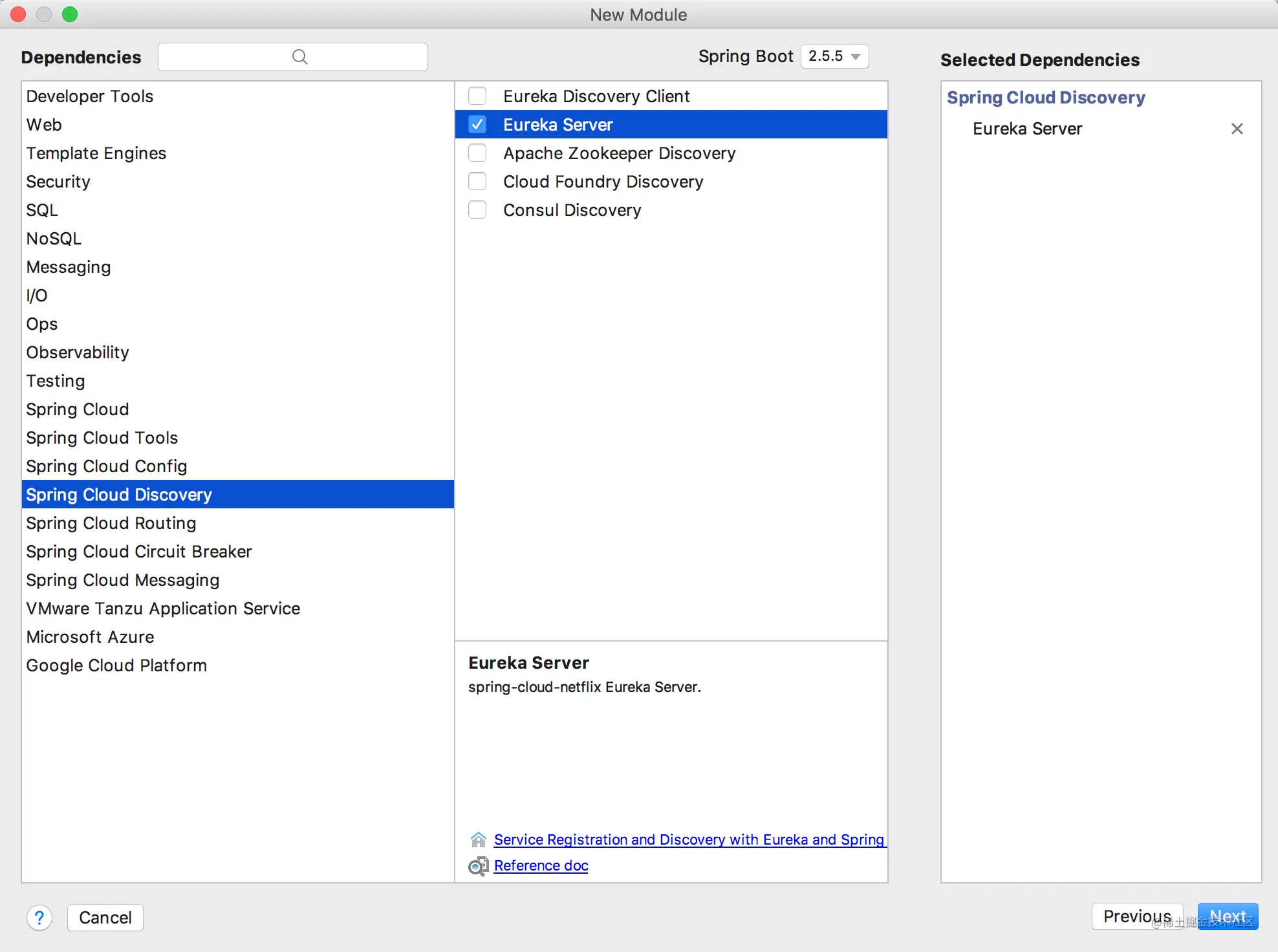1278x952 pixels.
Task: Open the Reference doc link
Action: click(x=541, y=865)
